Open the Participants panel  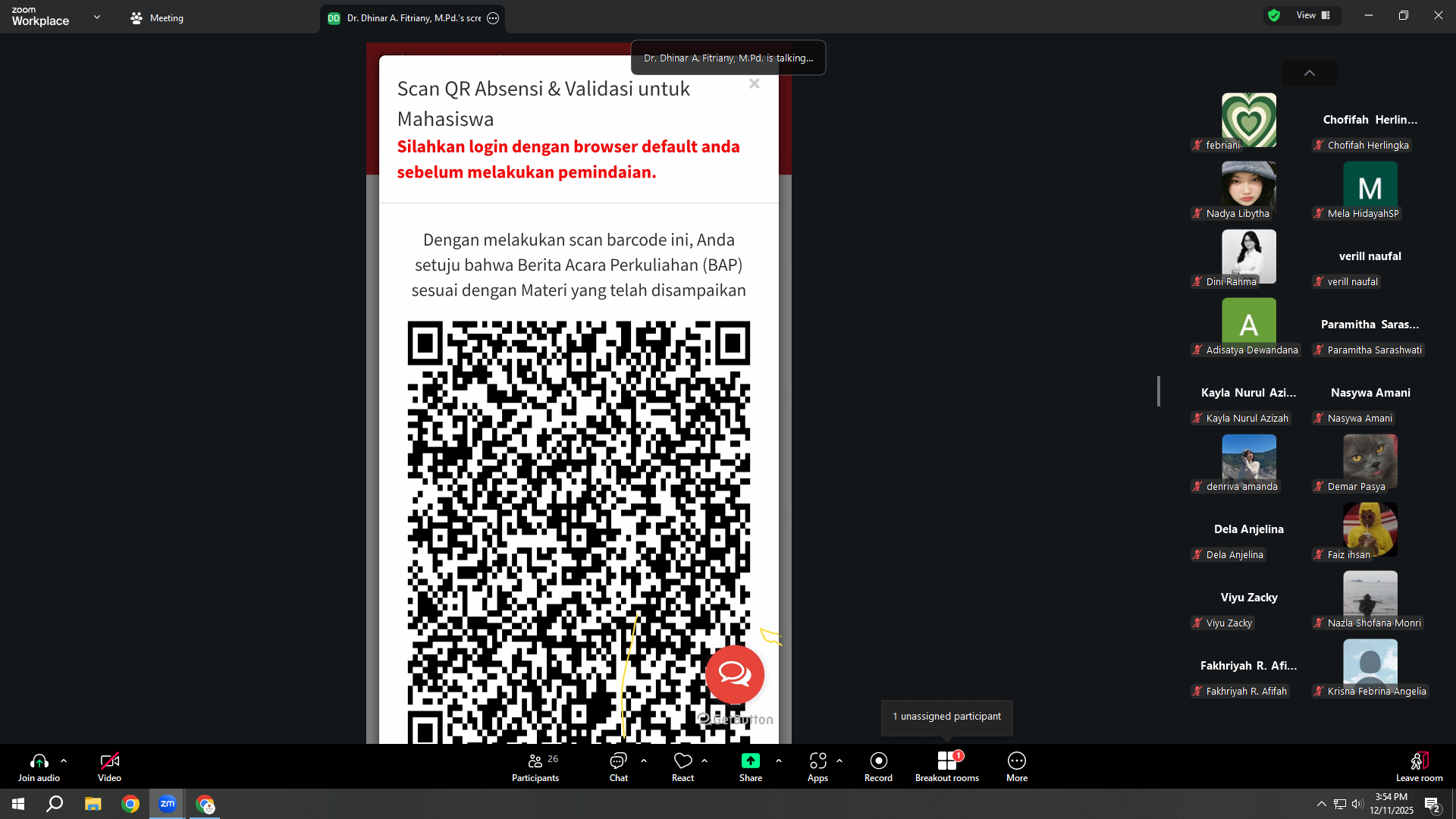tap(535, 767)
